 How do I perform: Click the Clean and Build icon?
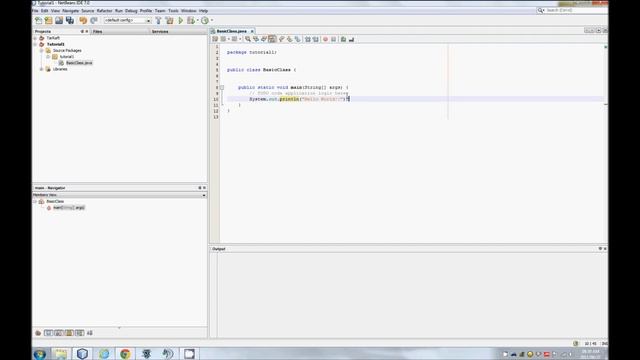(169, 20)
